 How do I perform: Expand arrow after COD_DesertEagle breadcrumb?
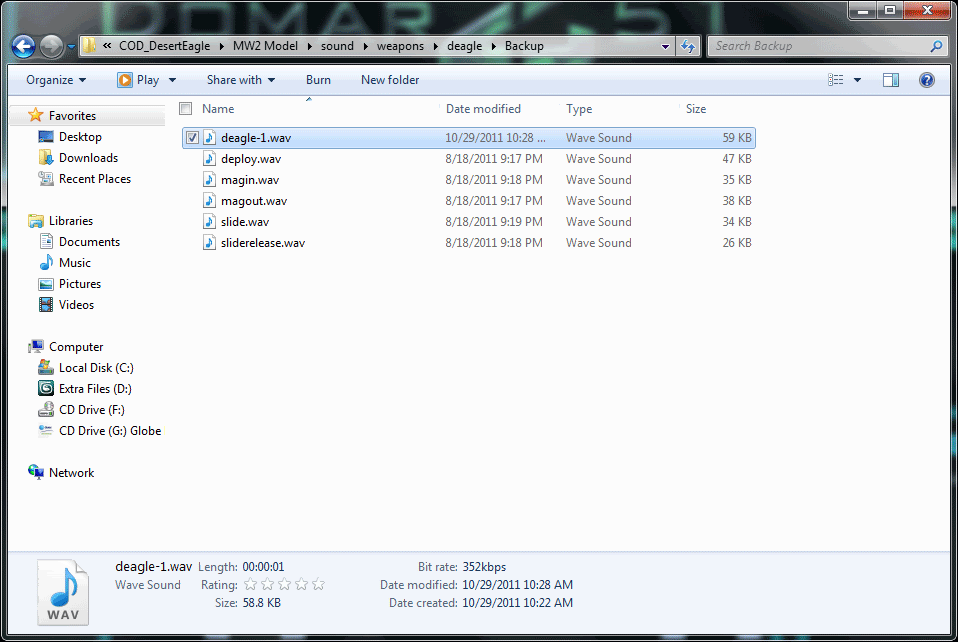221,46
